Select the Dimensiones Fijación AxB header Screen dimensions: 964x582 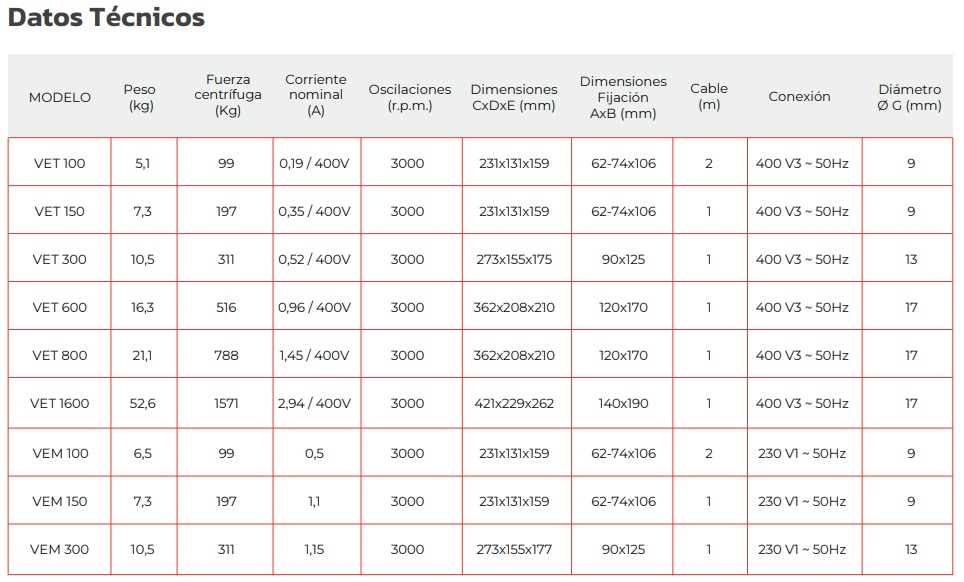click(623, 97)
